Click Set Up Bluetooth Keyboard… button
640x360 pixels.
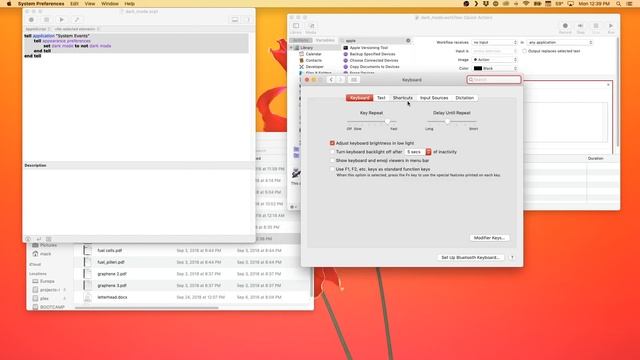tap(471, 258)
